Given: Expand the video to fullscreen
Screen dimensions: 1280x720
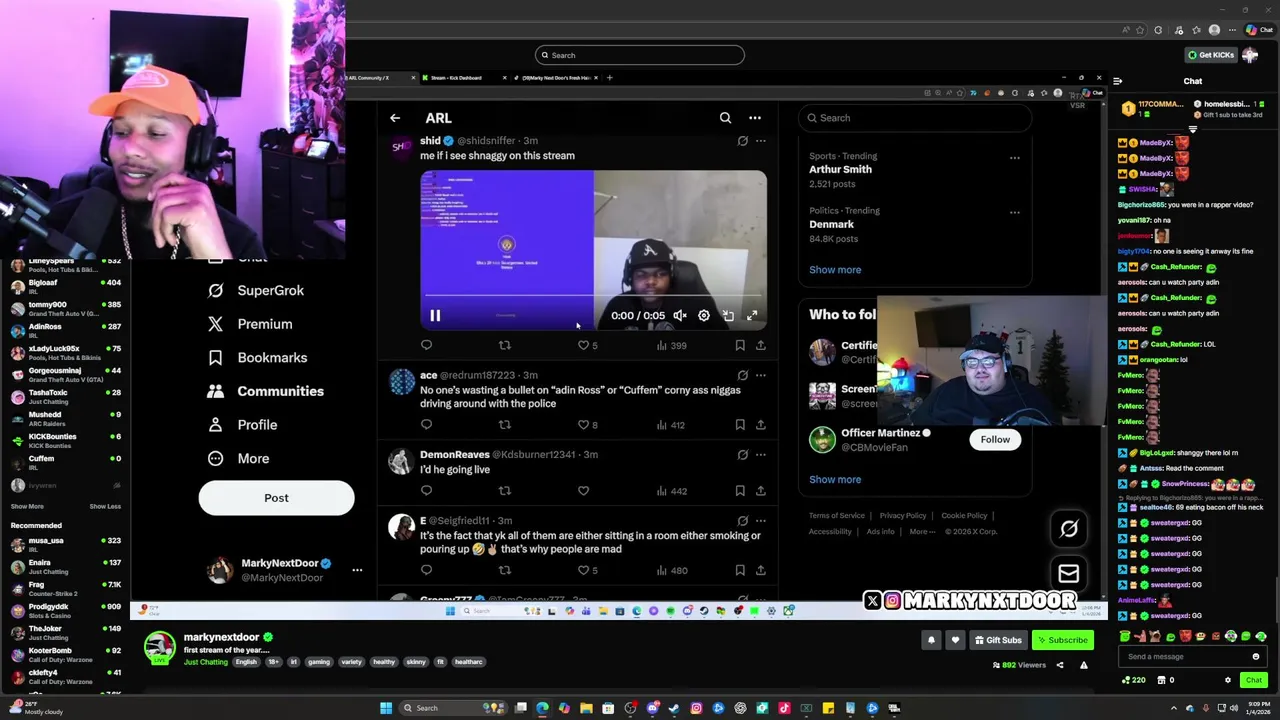Looking at the screenshot, I should tap(752, 316).
